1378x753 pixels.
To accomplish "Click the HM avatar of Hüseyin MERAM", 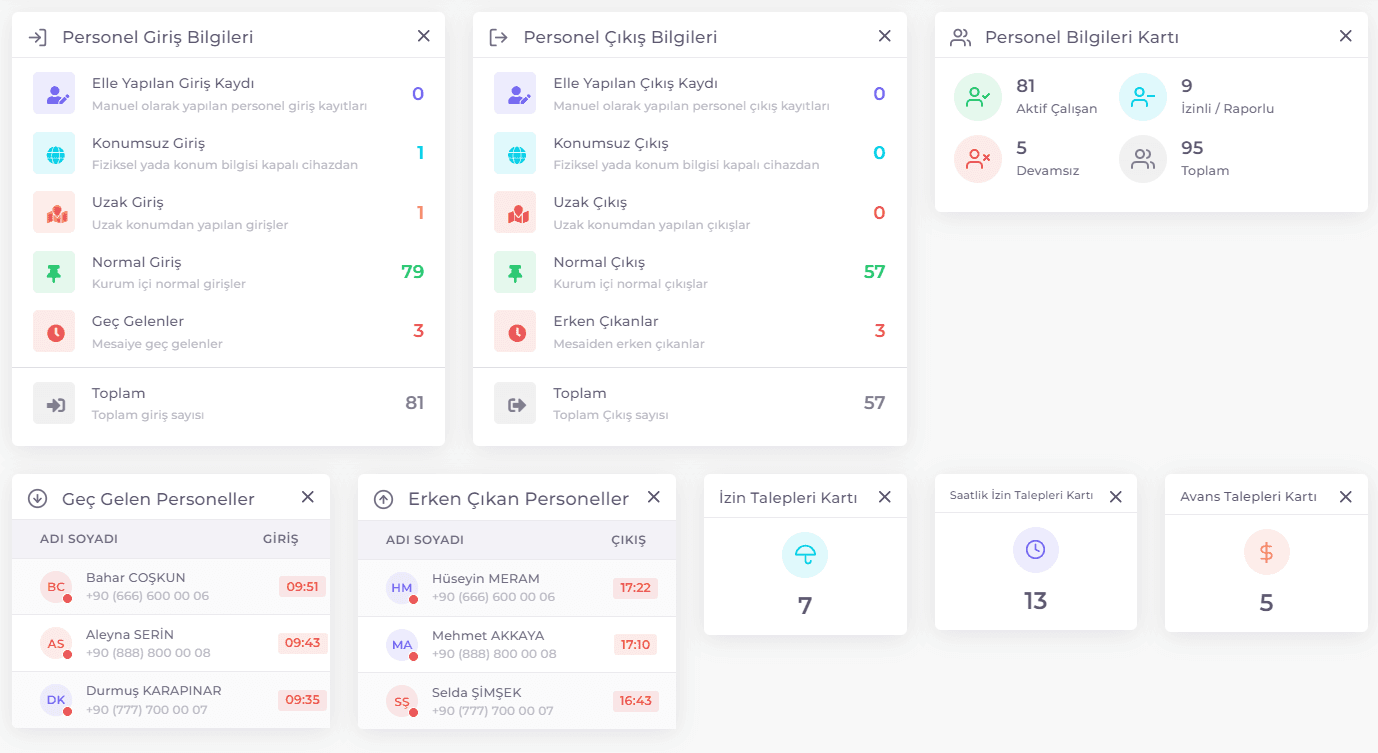I will [x=402, y=588].
